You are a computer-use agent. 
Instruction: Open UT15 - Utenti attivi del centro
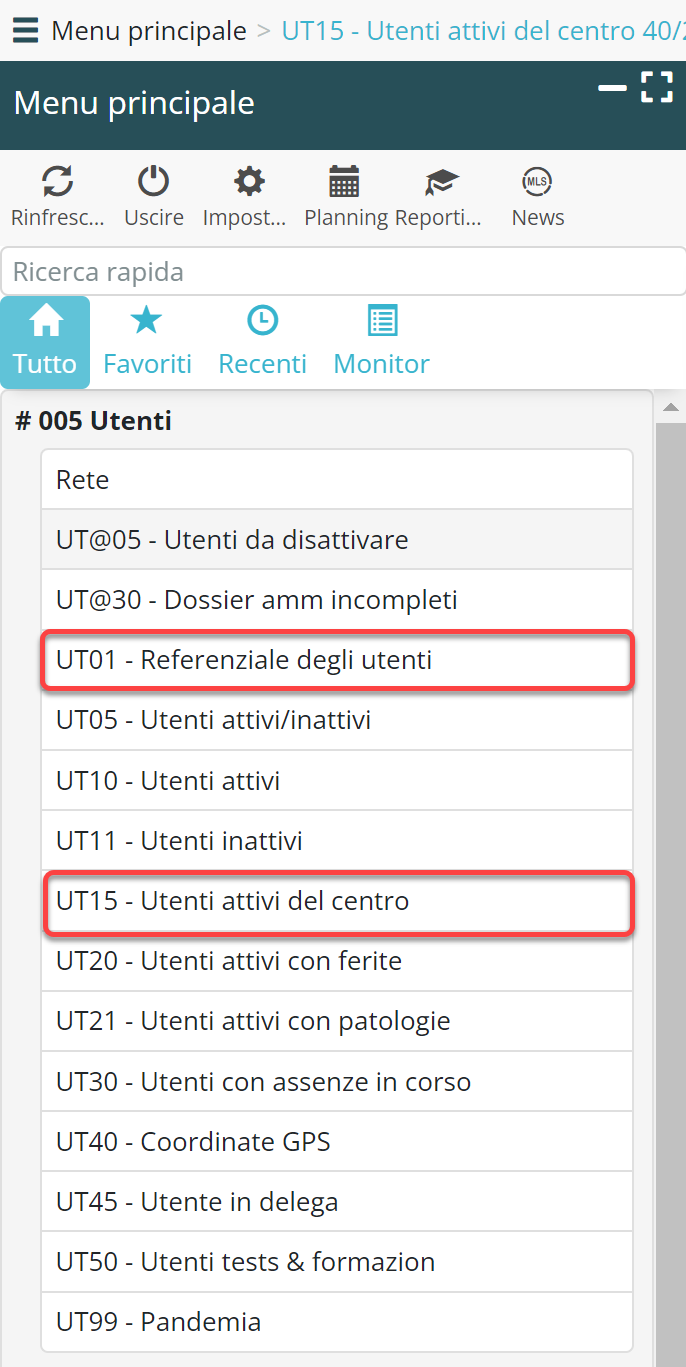(x=337, y=901)
